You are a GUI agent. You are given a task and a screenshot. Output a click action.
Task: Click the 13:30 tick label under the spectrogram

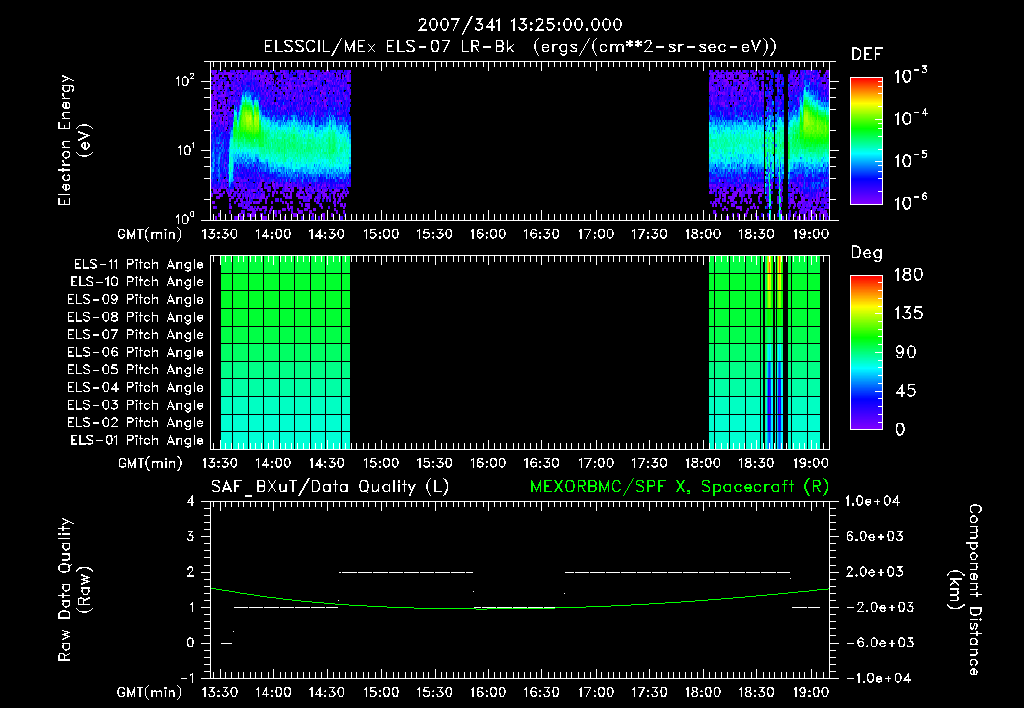pos(219,234)
